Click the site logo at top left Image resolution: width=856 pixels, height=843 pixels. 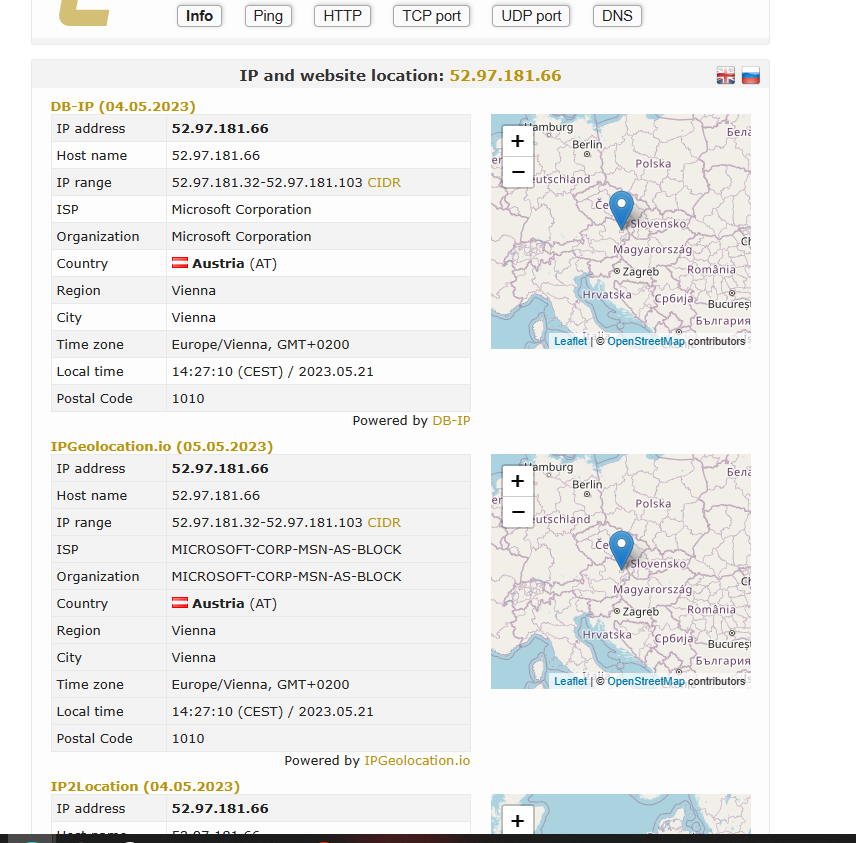(x=84, y=13)
